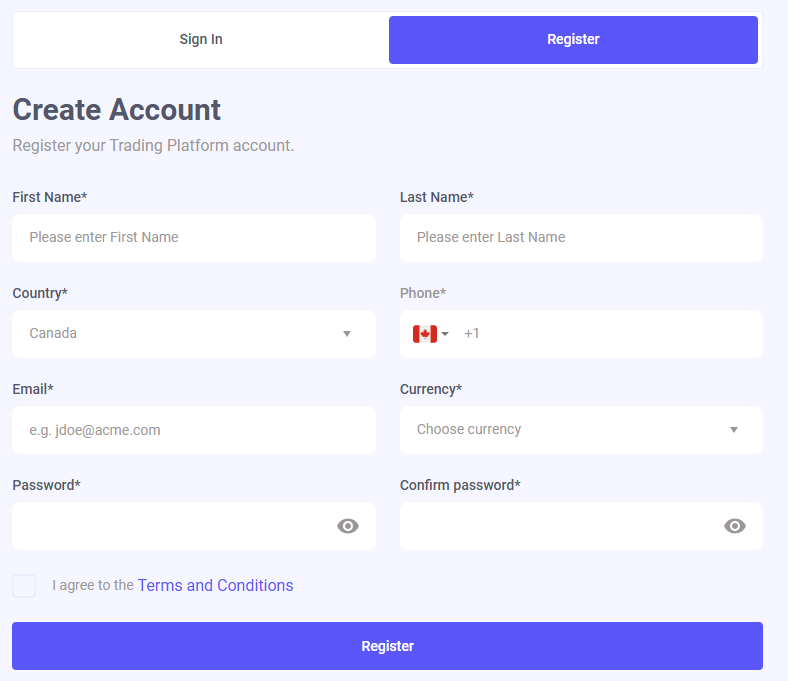Focus the Last Name text box
Screen dimensions: 788x681
click(580, 238)
